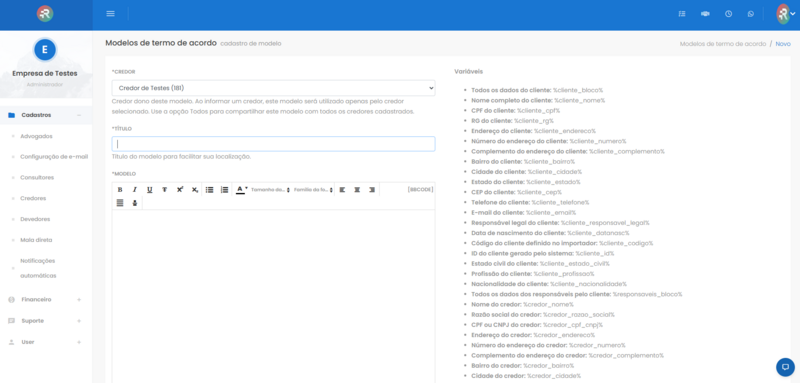Click Modelos de termo de acordo breadcrumb
Screen dimensions: 800x383
[723, 44]
